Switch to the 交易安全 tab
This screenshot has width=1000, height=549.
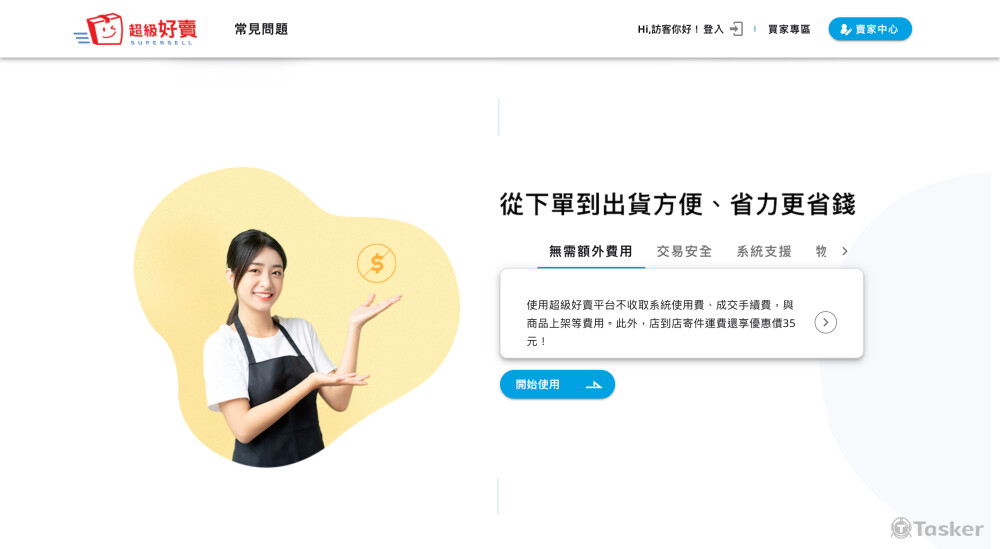pos(684,251)
